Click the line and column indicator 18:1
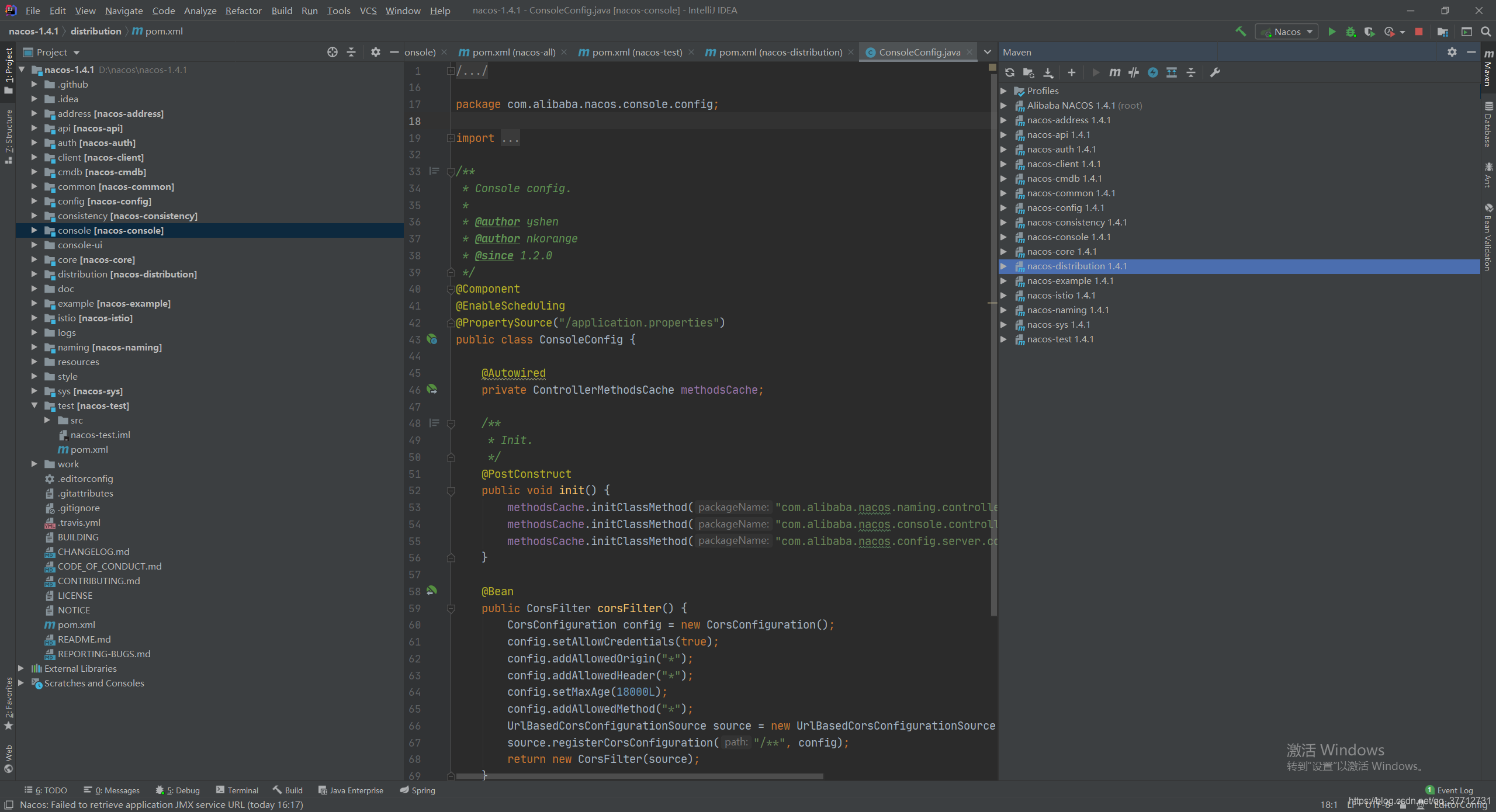The width and height of the screenshot is (1496, 812). pos(1328,804)
